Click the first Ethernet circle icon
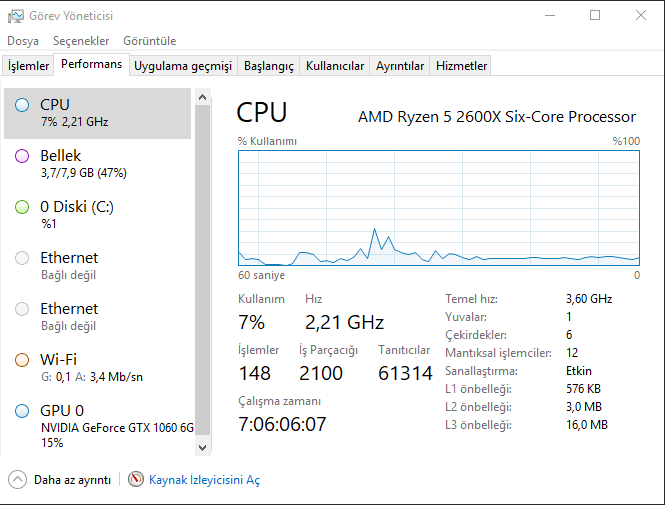The image size is (665, 505). click(x=22, y=258)
